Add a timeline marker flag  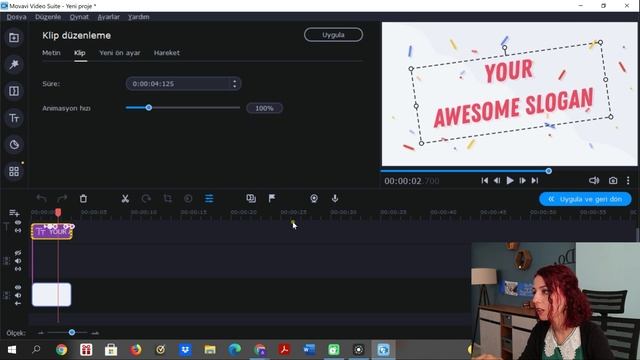[272, 198]
